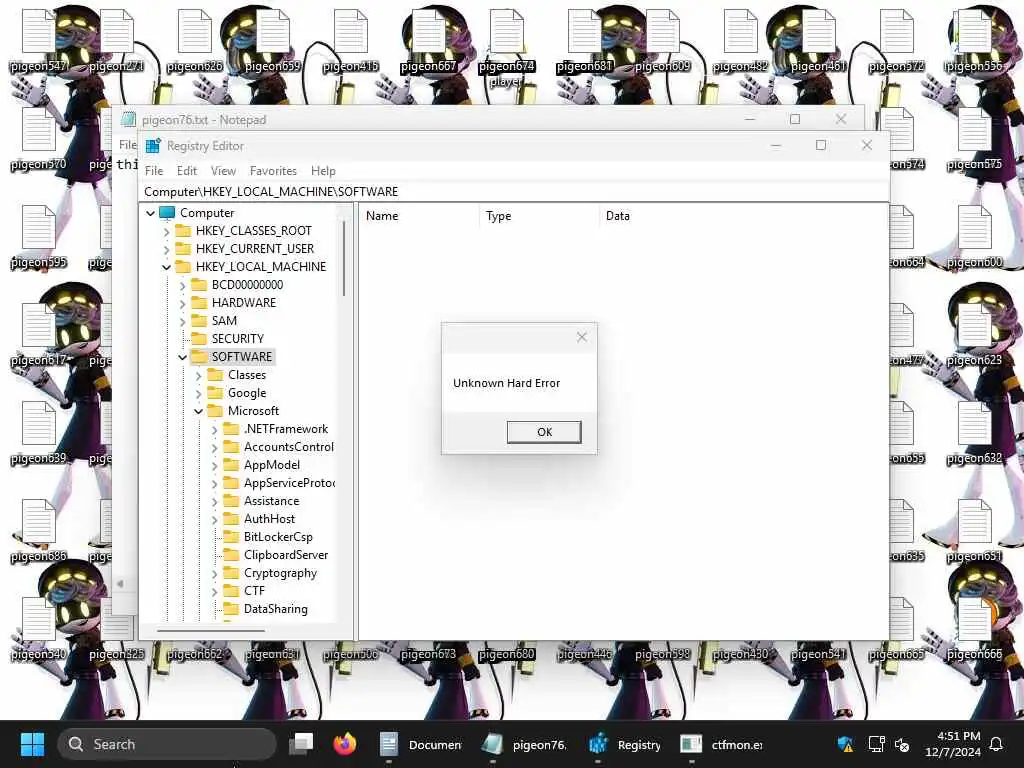This screenshot has width=1024, height=768.
Task: Expand the HARDWARE key
Action: click(183, 303)
